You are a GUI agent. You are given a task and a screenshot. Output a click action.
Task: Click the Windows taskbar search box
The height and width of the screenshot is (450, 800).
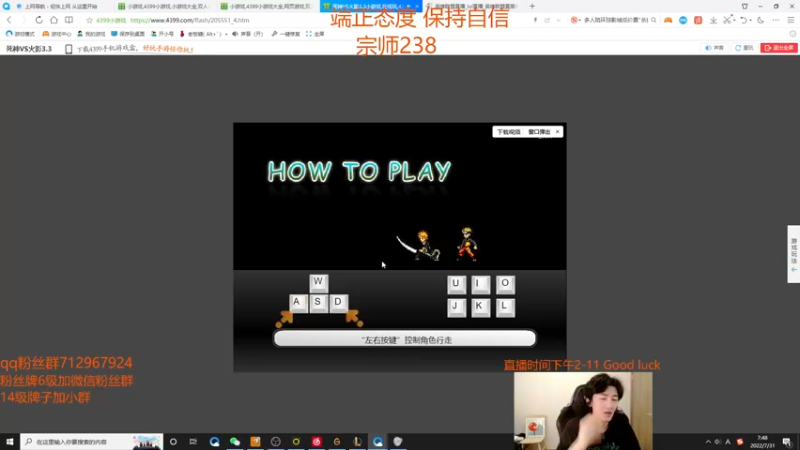click(92, 442)
